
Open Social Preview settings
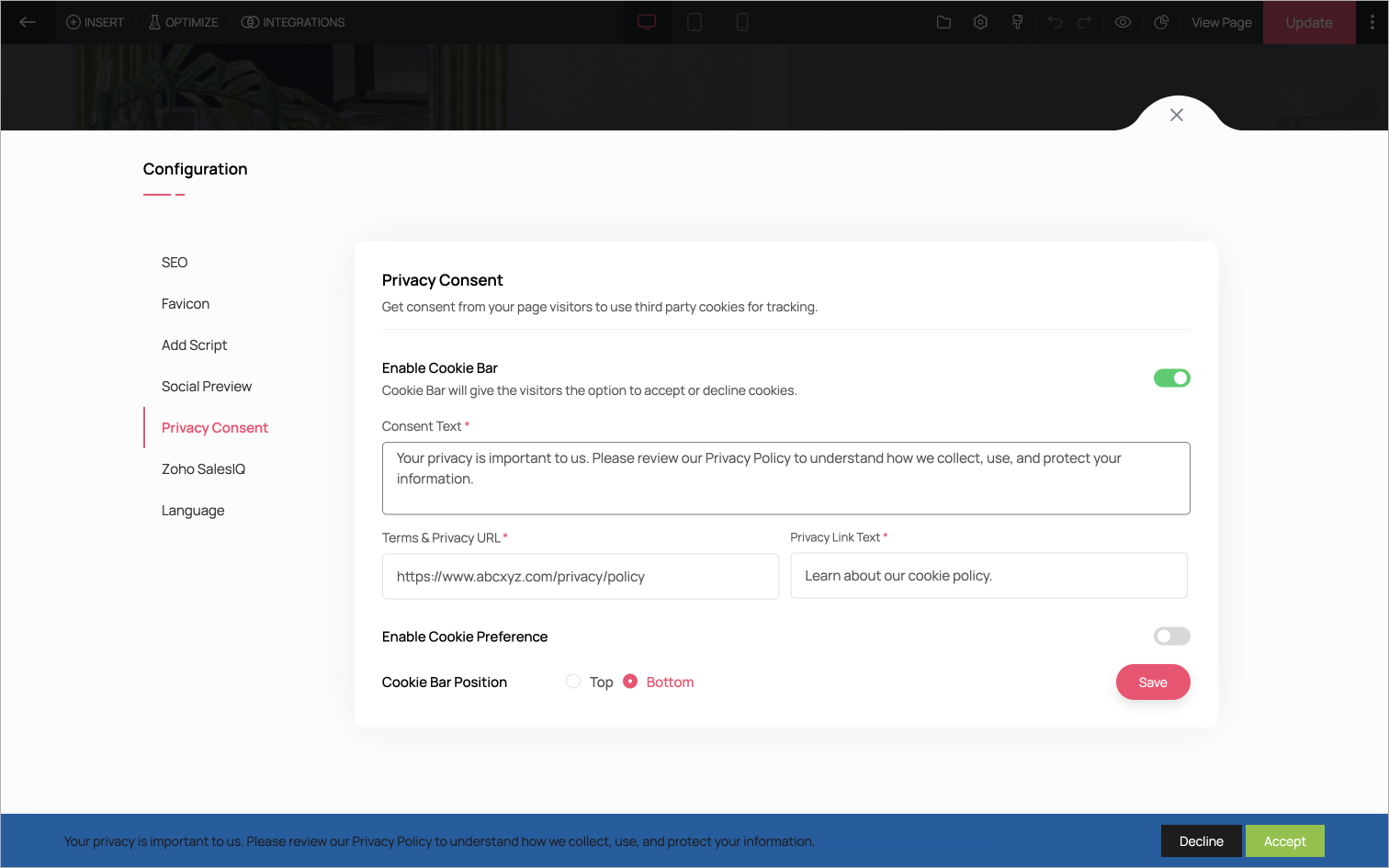(x=207, y=387)
